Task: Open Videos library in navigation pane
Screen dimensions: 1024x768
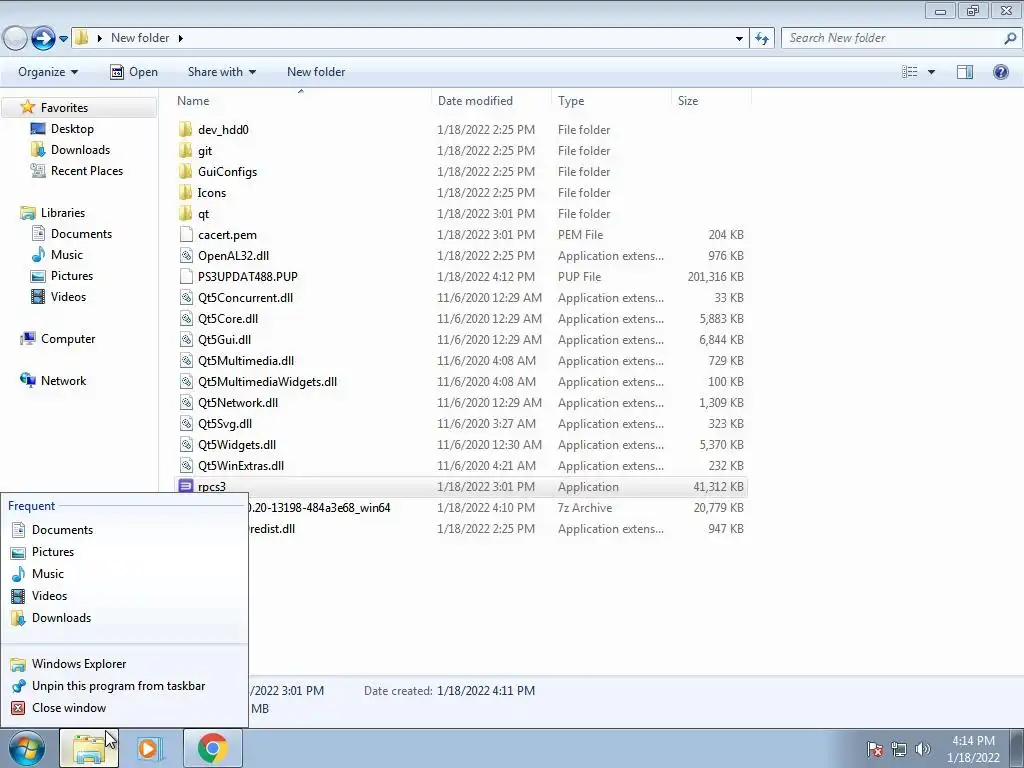Action: [68, 296]
